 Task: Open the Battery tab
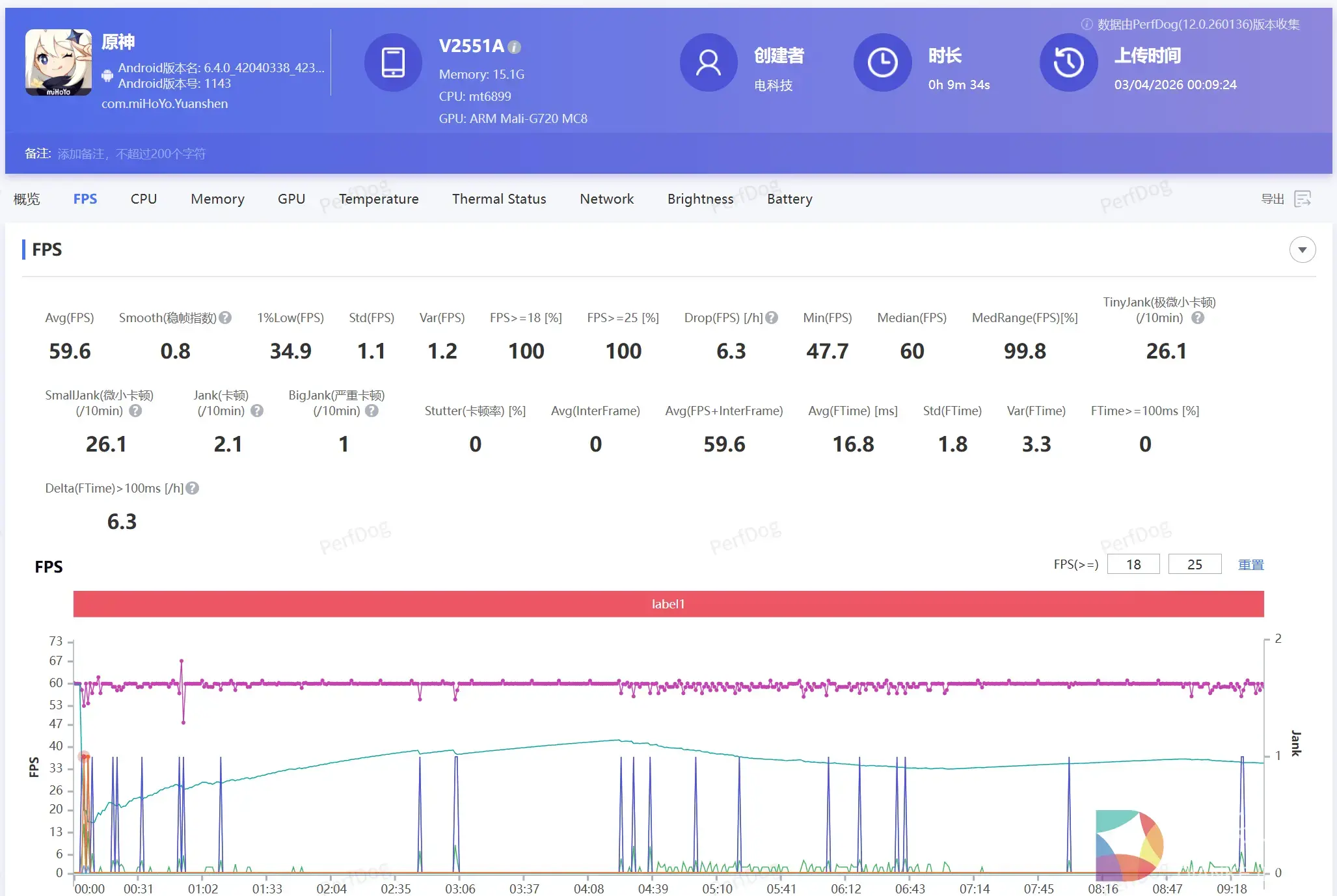click(789, 199)
